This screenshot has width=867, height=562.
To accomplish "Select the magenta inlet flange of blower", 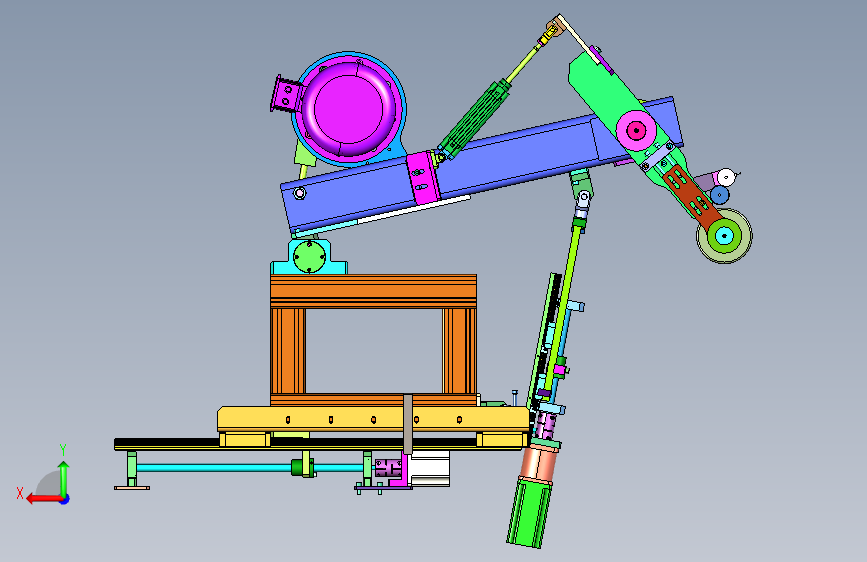I will point(286,94).
